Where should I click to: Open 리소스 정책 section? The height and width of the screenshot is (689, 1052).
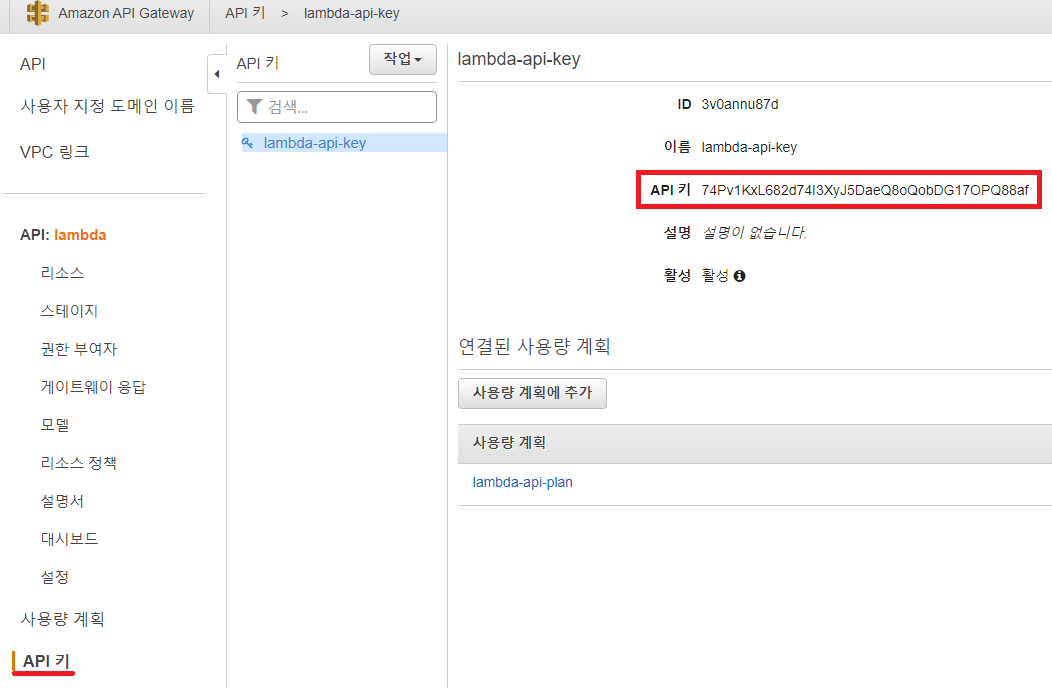(x=78, y=463)
